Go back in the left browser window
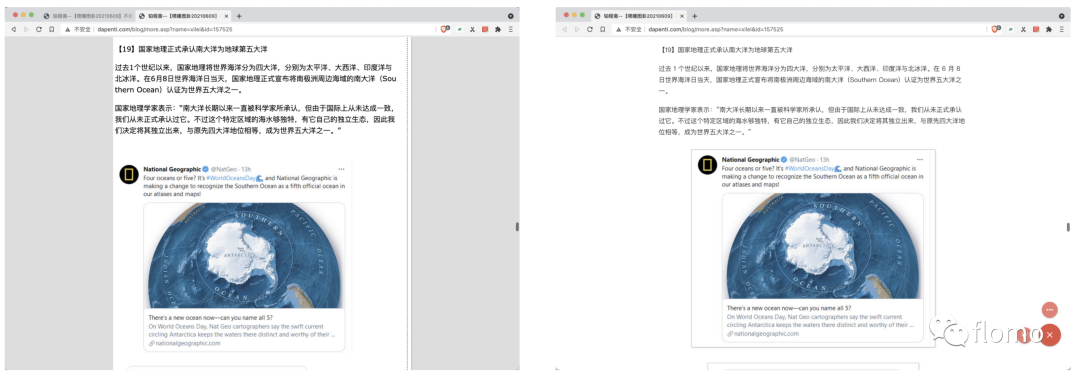Viewport: 1080px width, 378px height. (x=14, y=30)
